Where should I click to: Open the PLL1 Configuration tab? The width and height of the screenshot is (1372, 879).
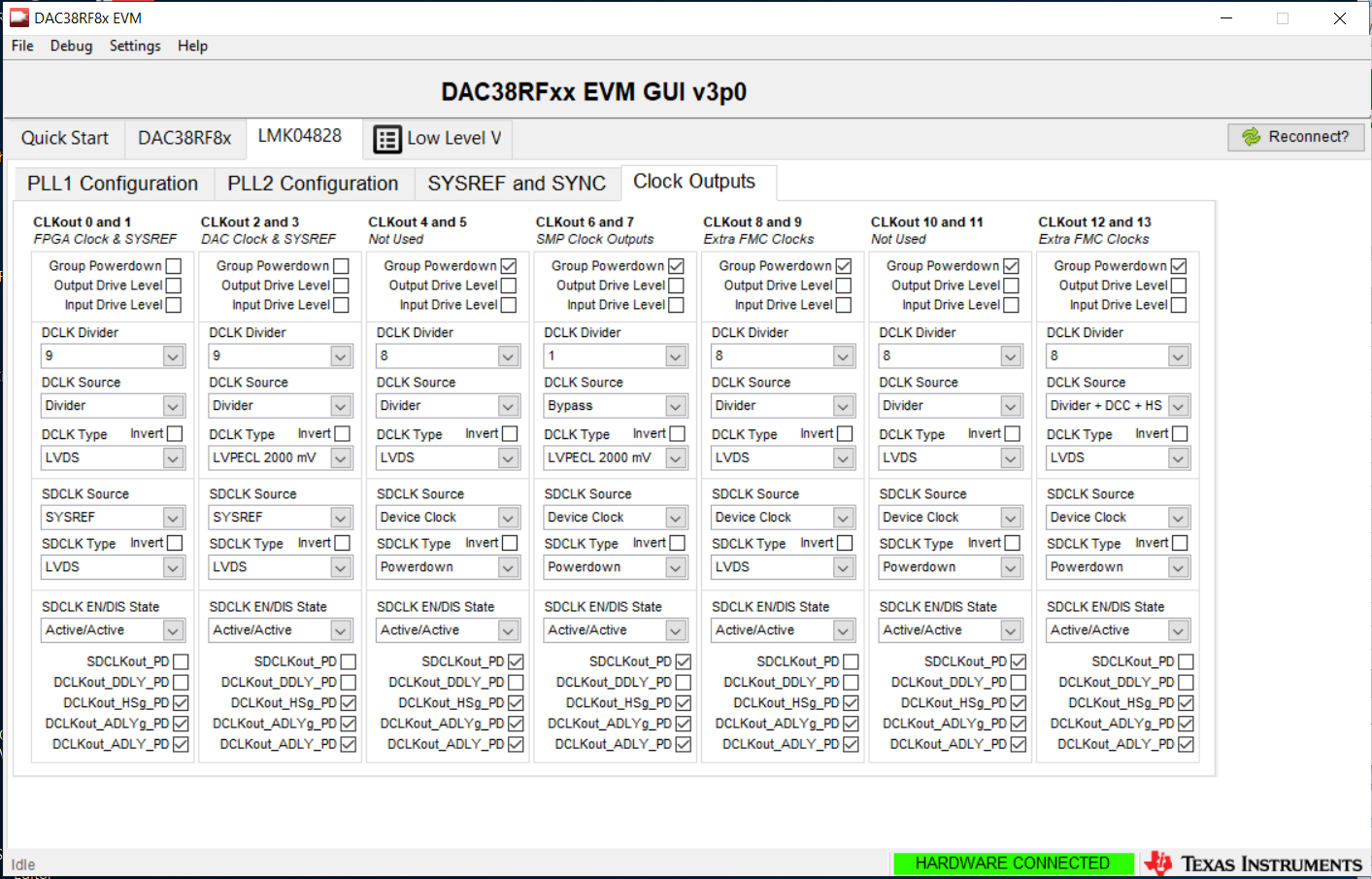(x=113, y=184)
